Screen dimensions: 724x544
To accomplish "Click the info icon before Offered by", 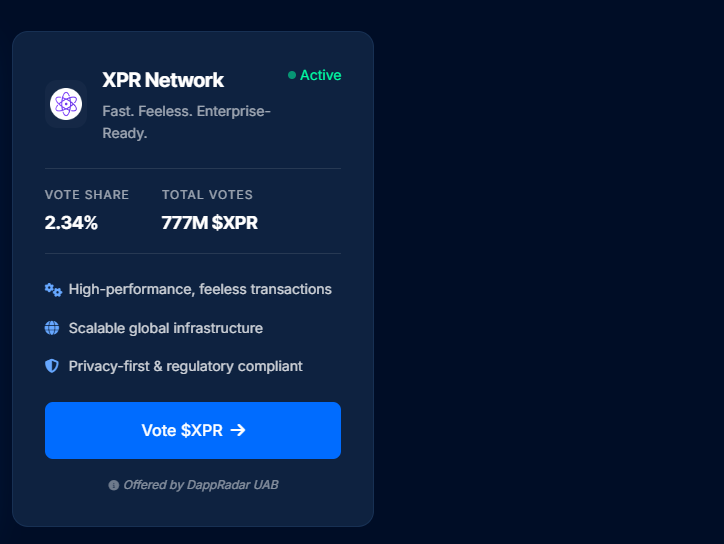I will 113,485.
